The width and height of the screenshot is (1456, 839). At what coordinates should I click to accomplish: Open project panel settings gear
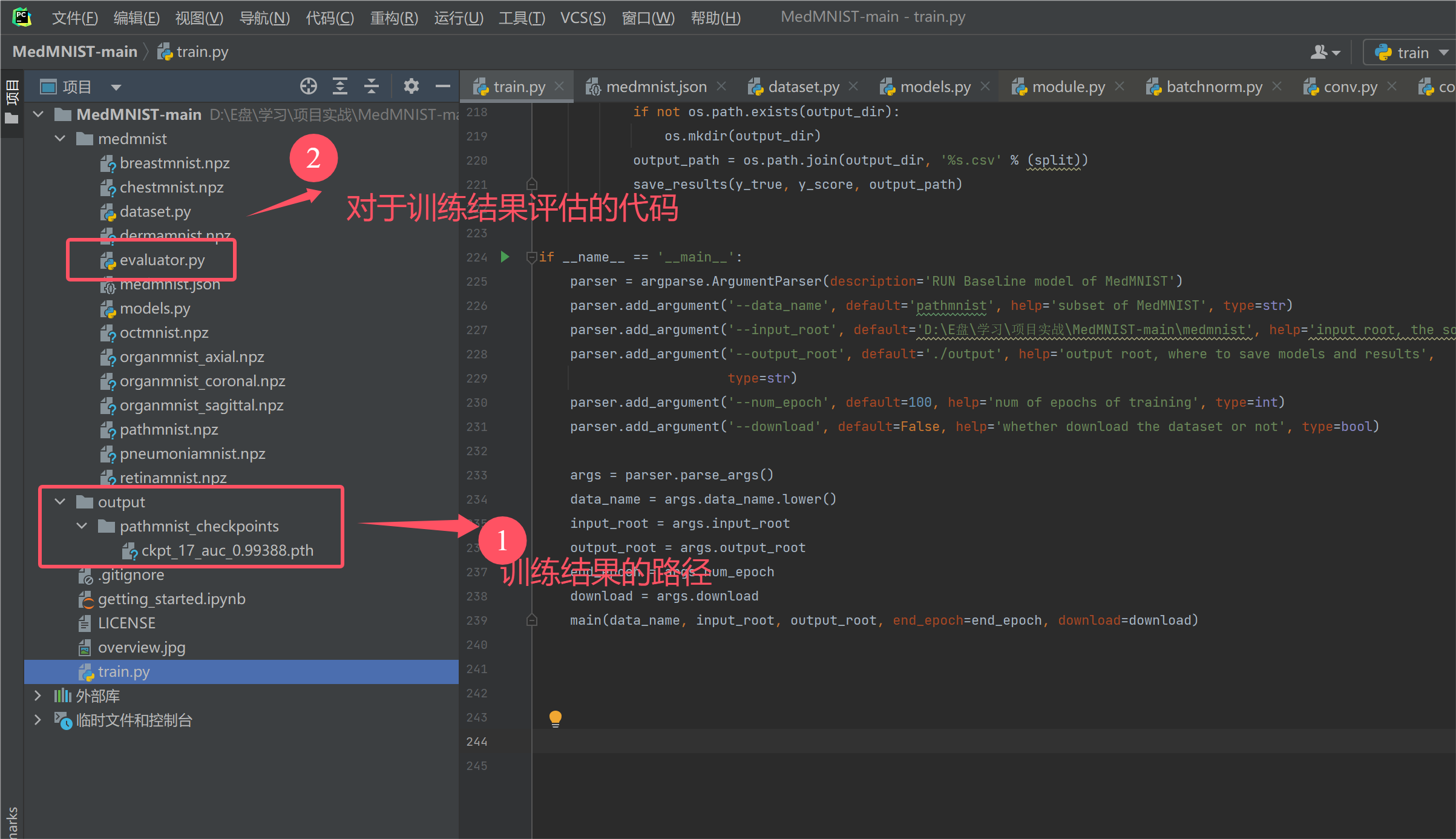pyautogui.click(x=412, y=87)
